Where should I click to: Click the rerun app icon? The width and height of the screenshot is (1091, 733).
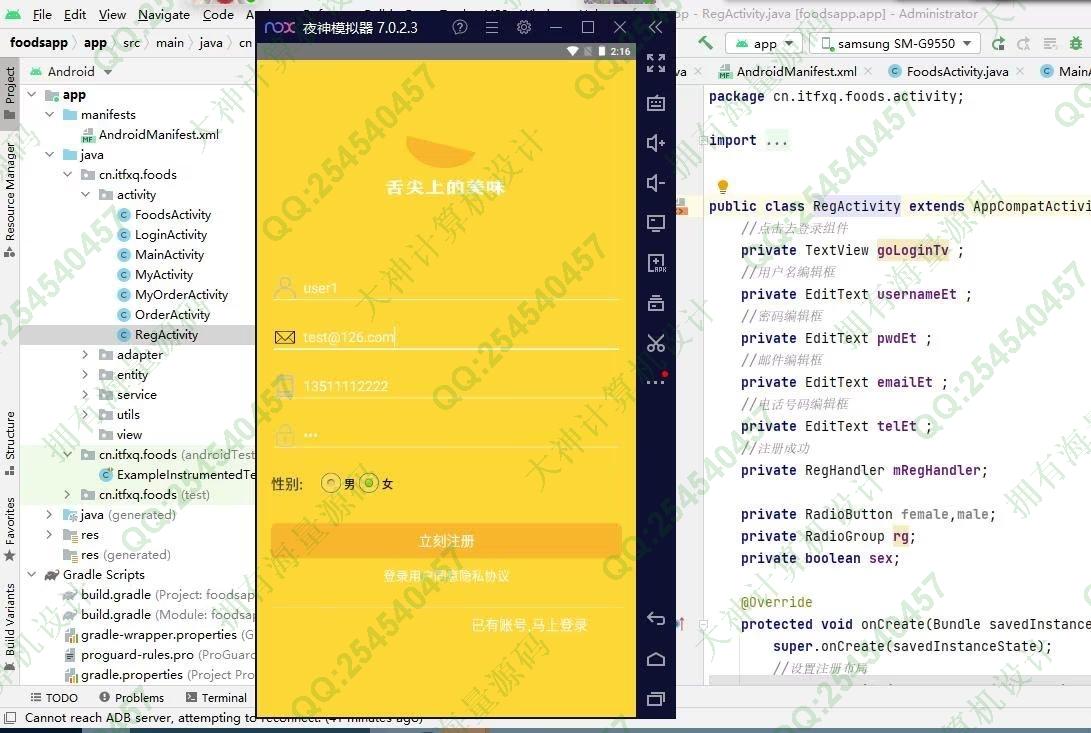pos(998,43)
